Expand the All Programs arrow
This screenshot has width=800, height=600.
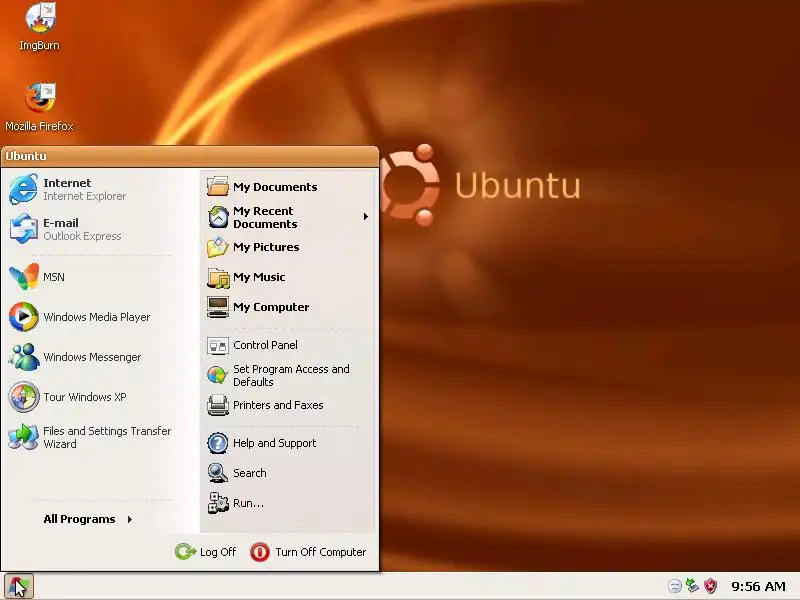click(130, 519)
